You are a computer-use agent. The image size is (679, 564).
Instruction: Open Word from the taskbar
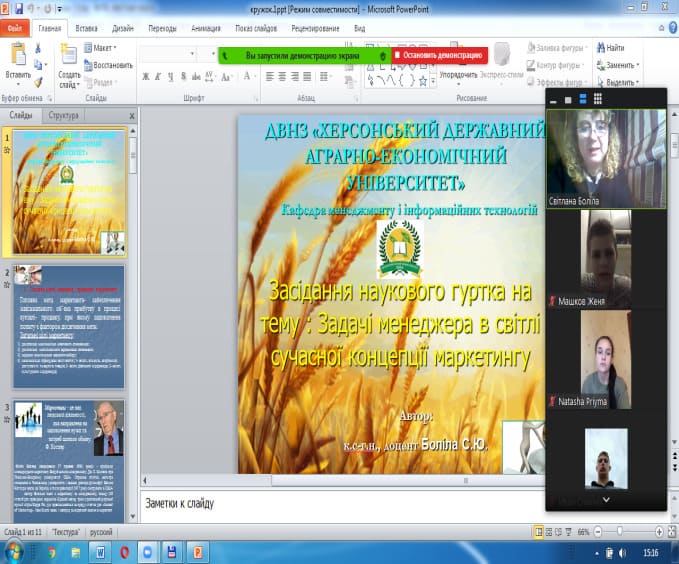(x=100, y=552)
